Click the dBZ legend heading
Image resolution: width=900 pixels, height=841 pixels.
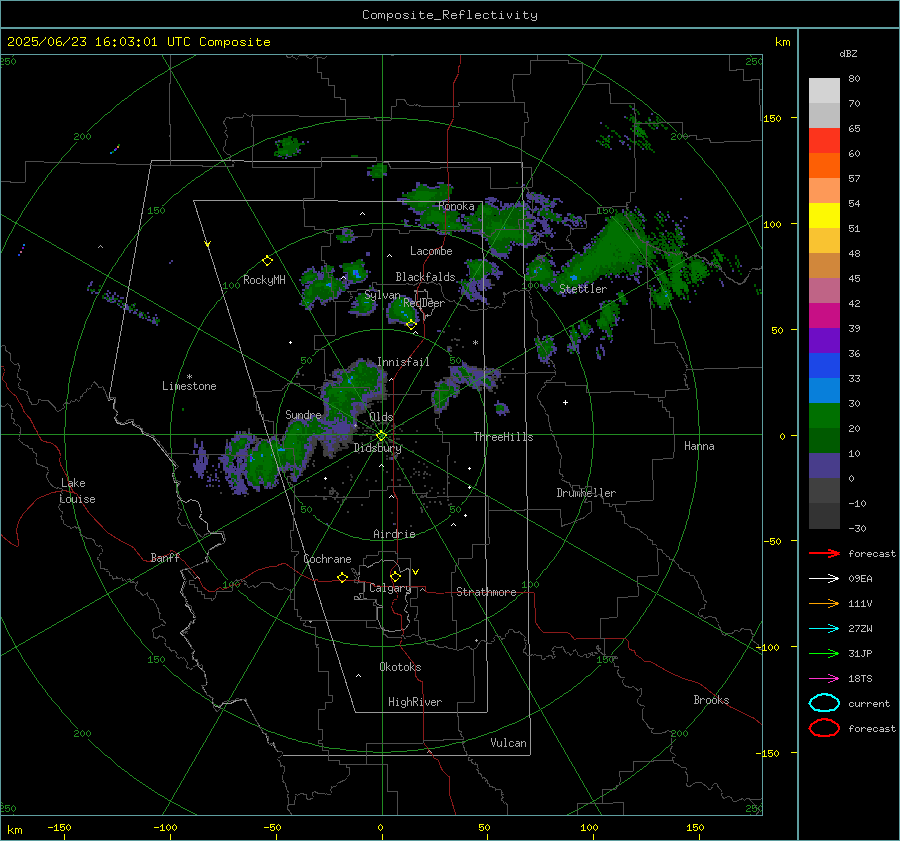(848, 53)
